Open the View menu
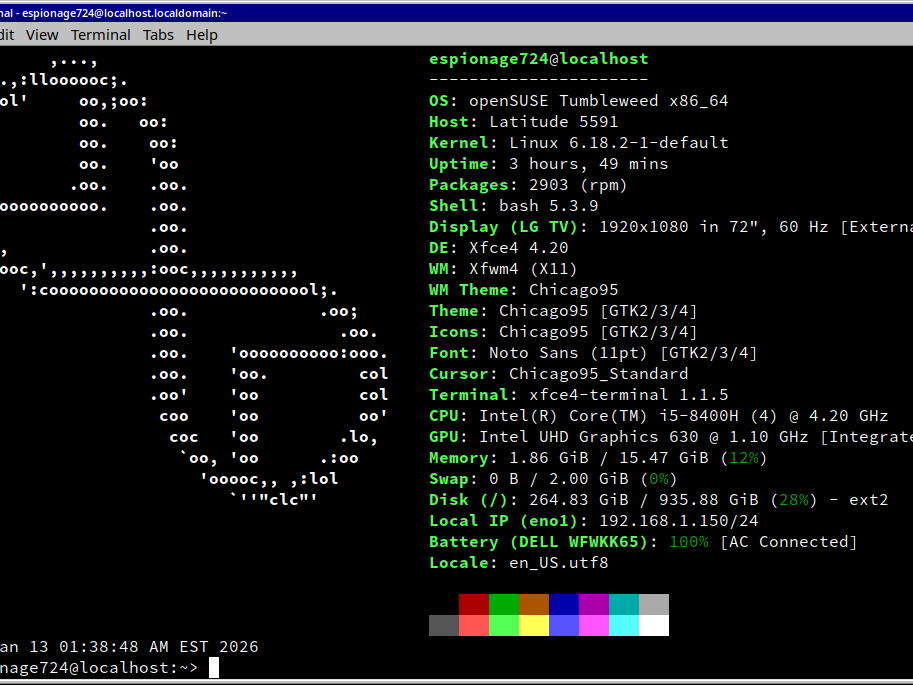913x685 pixels. tap(42, 34)
